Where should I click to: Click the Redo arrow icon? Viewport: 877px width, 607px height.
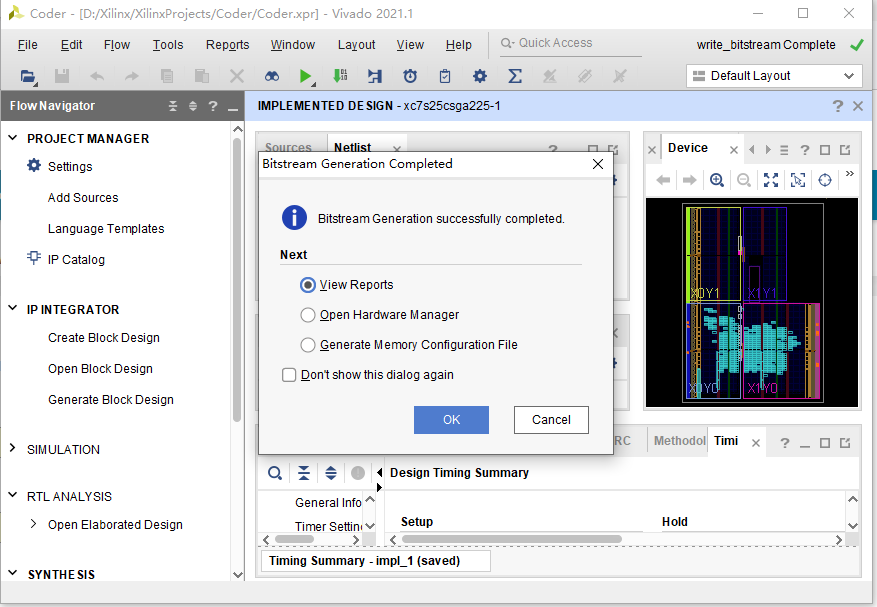[x=131, y=76]
